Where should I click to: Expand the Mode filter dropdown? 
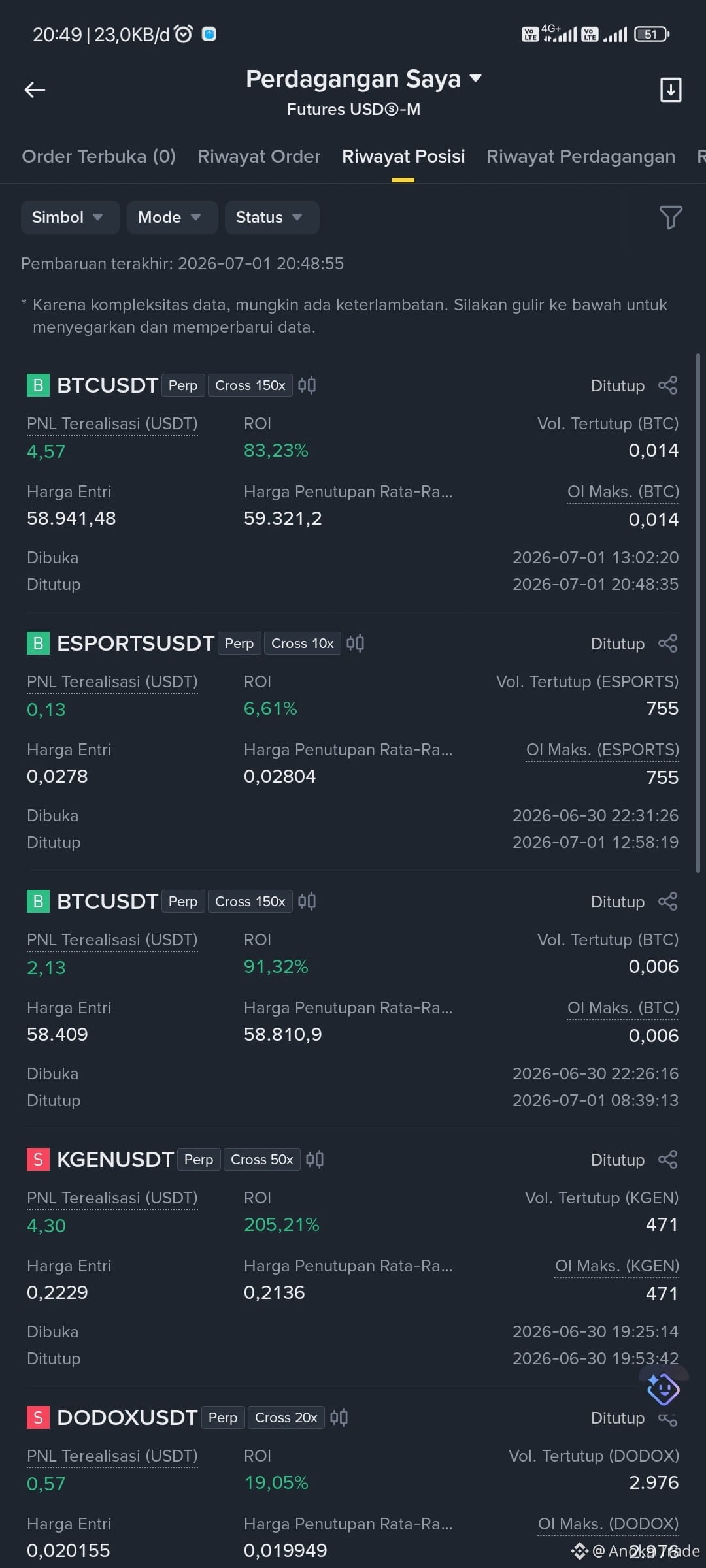(x=172, y=217)
